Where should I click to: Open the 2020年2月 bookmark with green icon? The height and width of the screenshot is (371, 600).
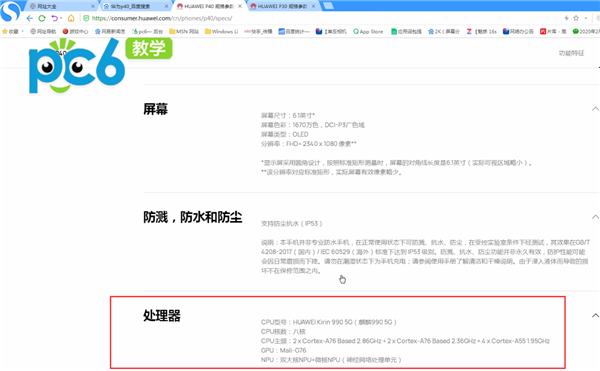point(586,31)
